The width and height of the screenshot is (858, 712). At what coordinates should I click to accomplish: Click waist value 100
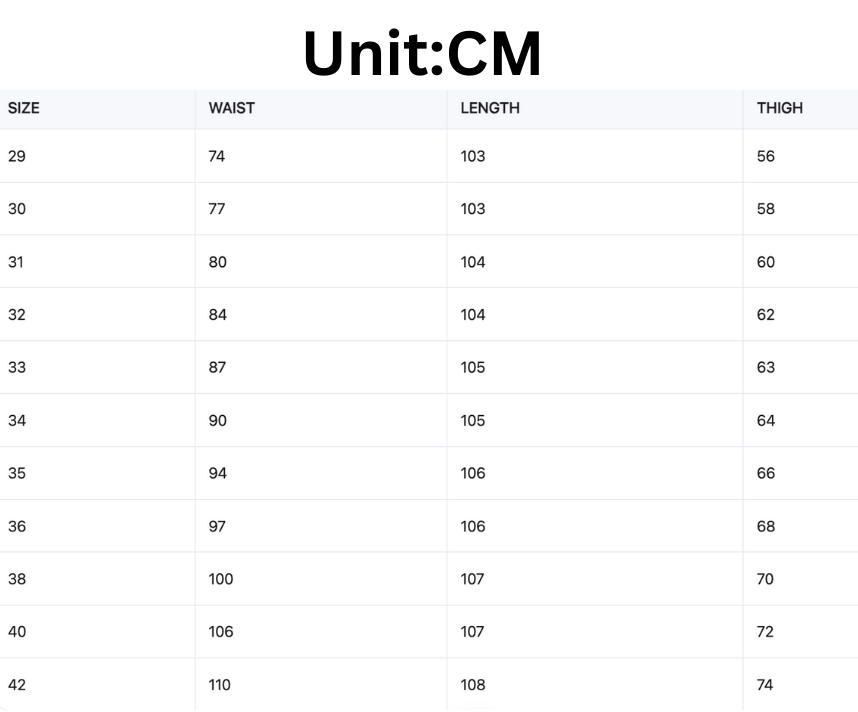(221, 578)
